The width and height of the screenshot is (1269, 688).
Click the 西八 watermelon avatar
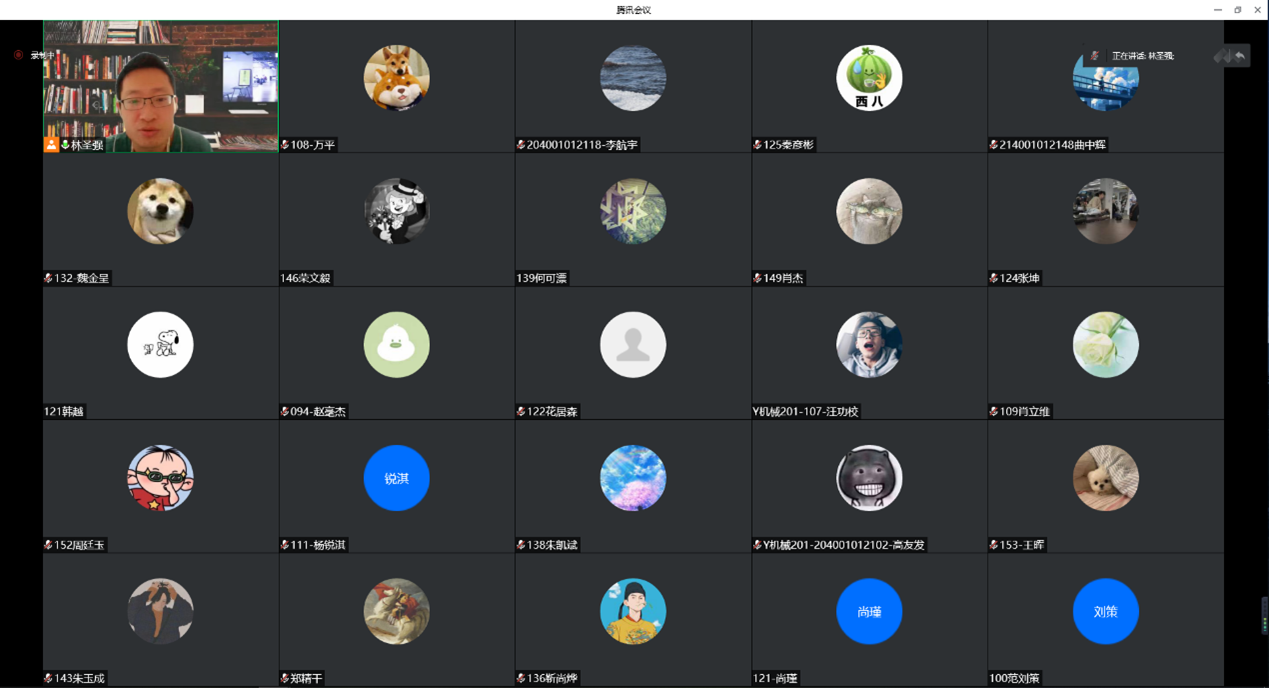869,78
